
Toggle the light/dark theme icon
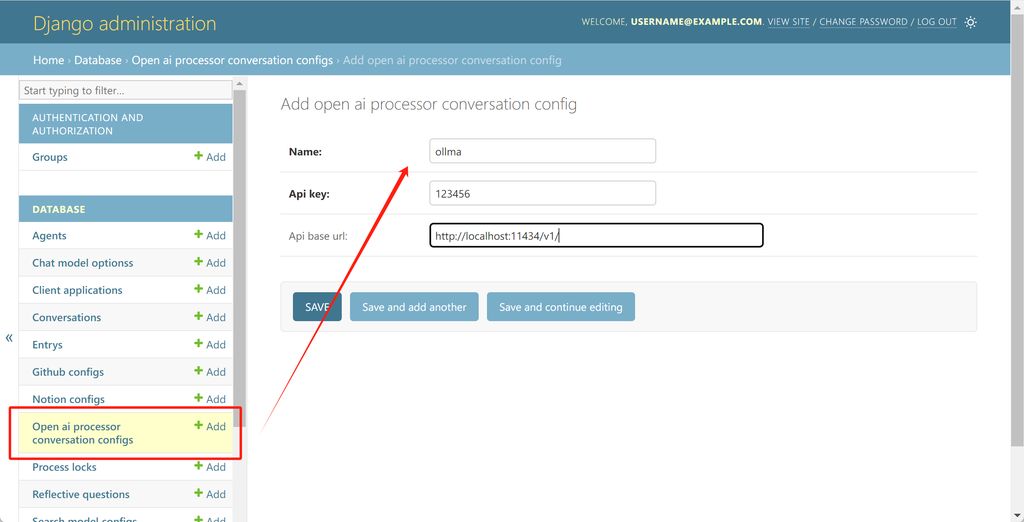[970, 22]
